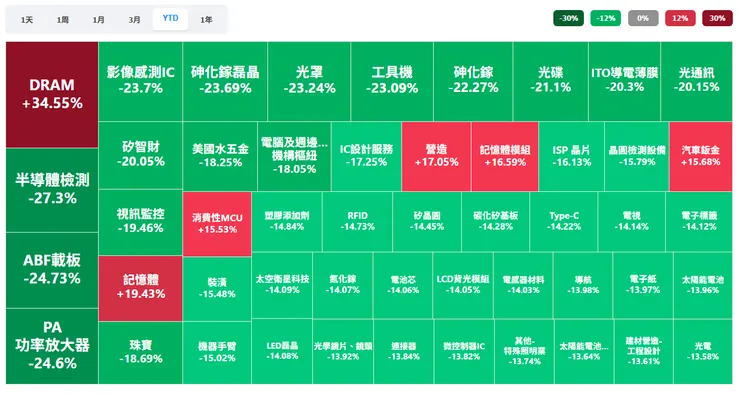Open the Type-C -14.22% tile

point(564,221)
